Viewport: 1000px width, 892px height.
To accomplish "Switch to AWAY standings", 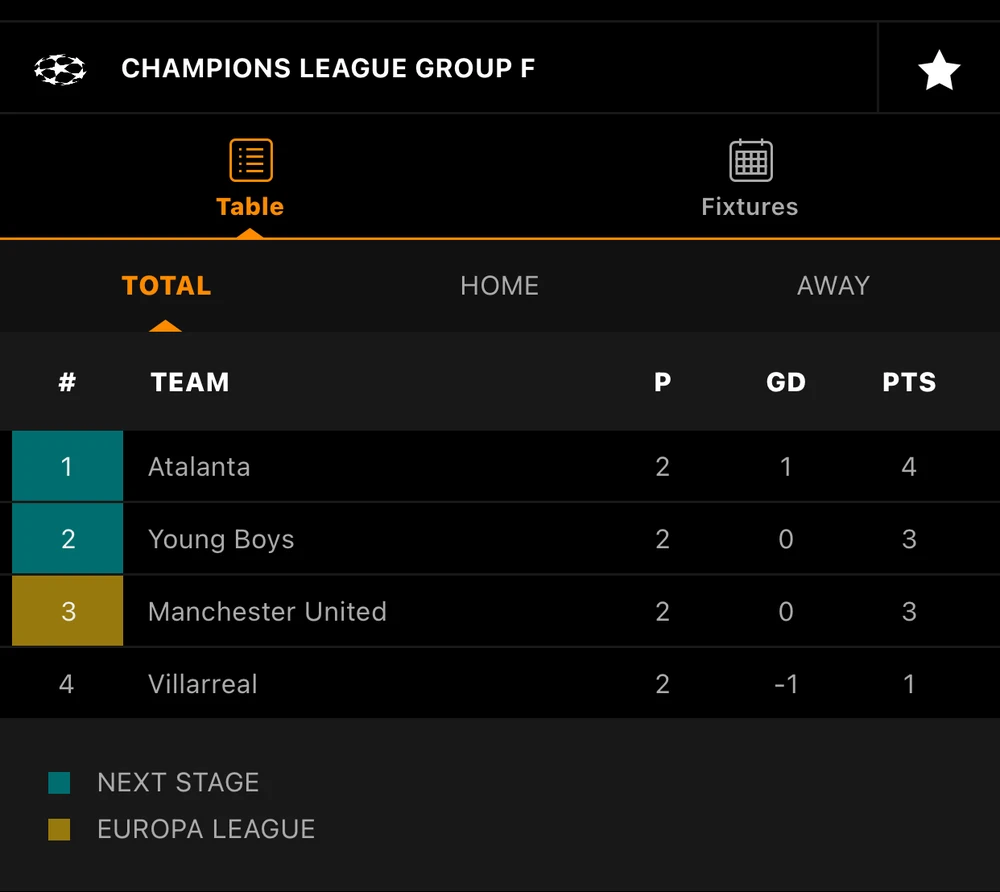I will (833, 286).
